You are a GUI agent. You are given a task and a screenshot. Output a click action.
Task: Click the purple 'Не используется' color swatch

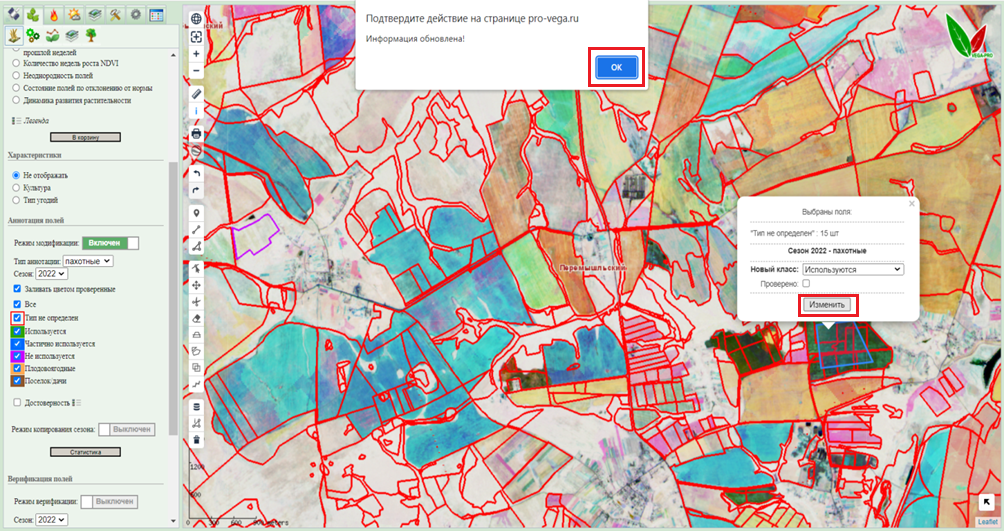pos(17,356)
